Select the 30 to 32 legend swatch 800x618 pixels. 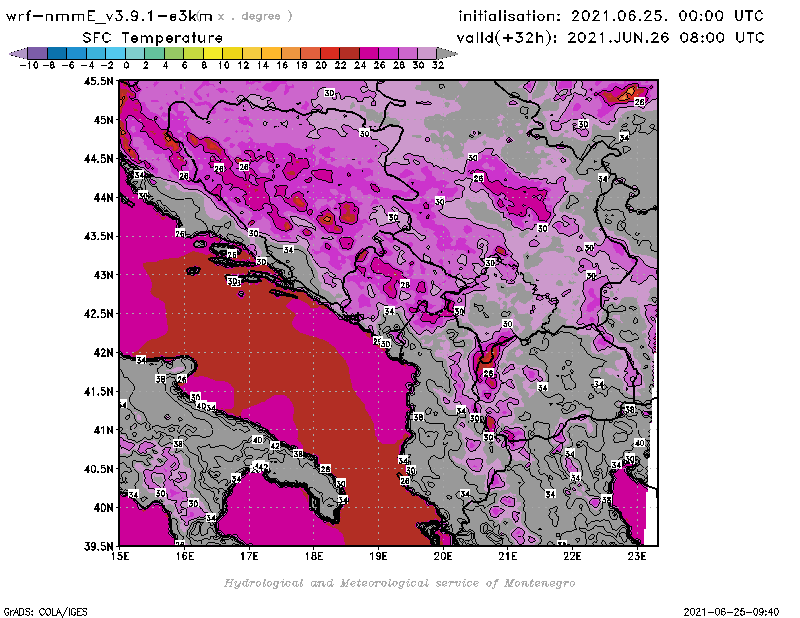pos(427,53)
